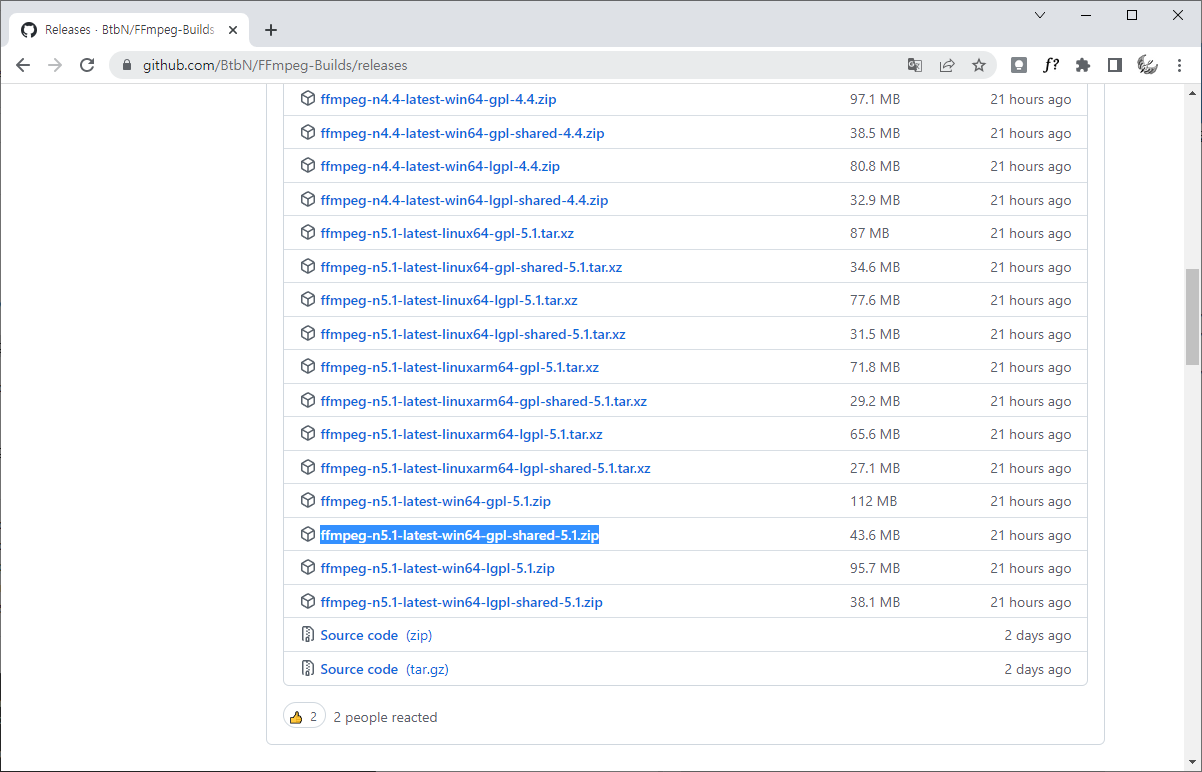Viewport: 1202px width, 772px height.
Task: Click the 27.1 MB size cell
Action: pyautogui.click(x=875, y=468)
